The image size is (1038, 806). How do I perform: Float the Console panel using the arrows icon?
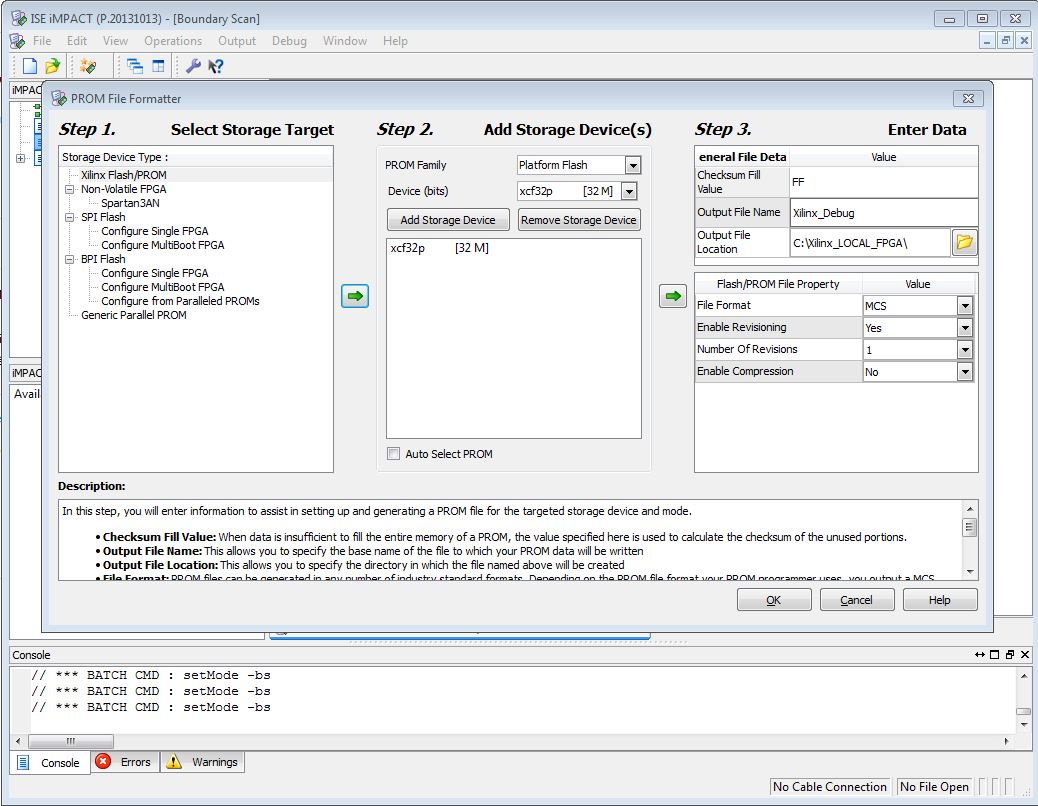(x=980, y=654)
